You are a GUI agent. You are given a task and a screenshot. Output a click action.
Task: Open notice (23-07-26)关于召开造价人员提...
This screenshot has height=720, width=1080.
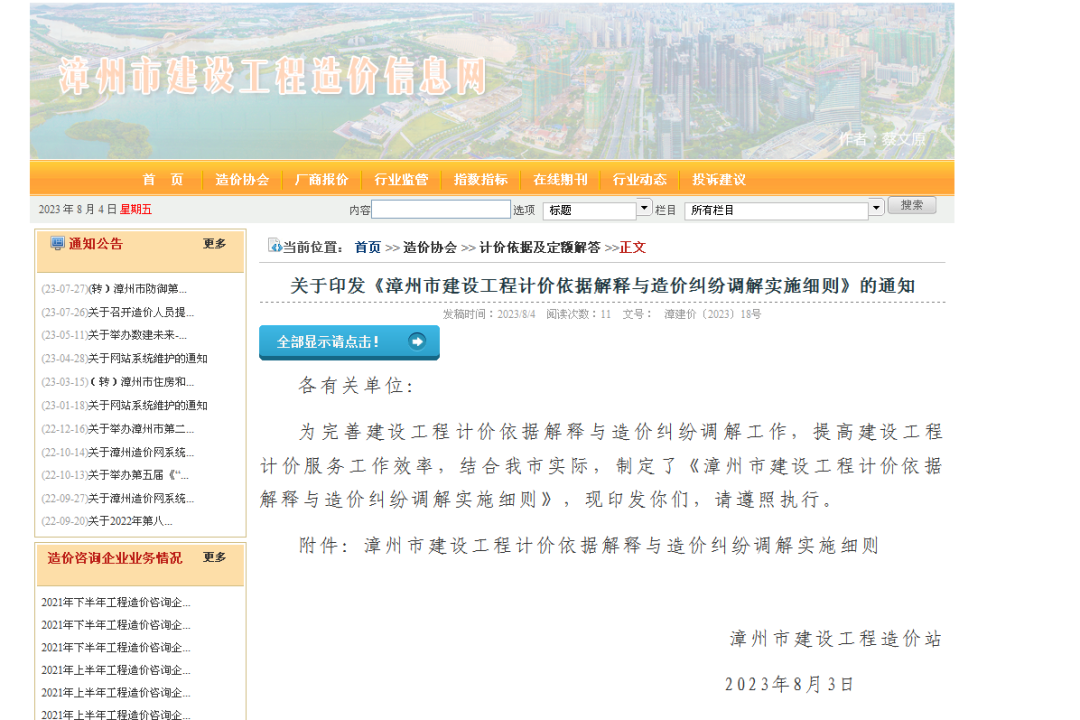pos(118,312)
